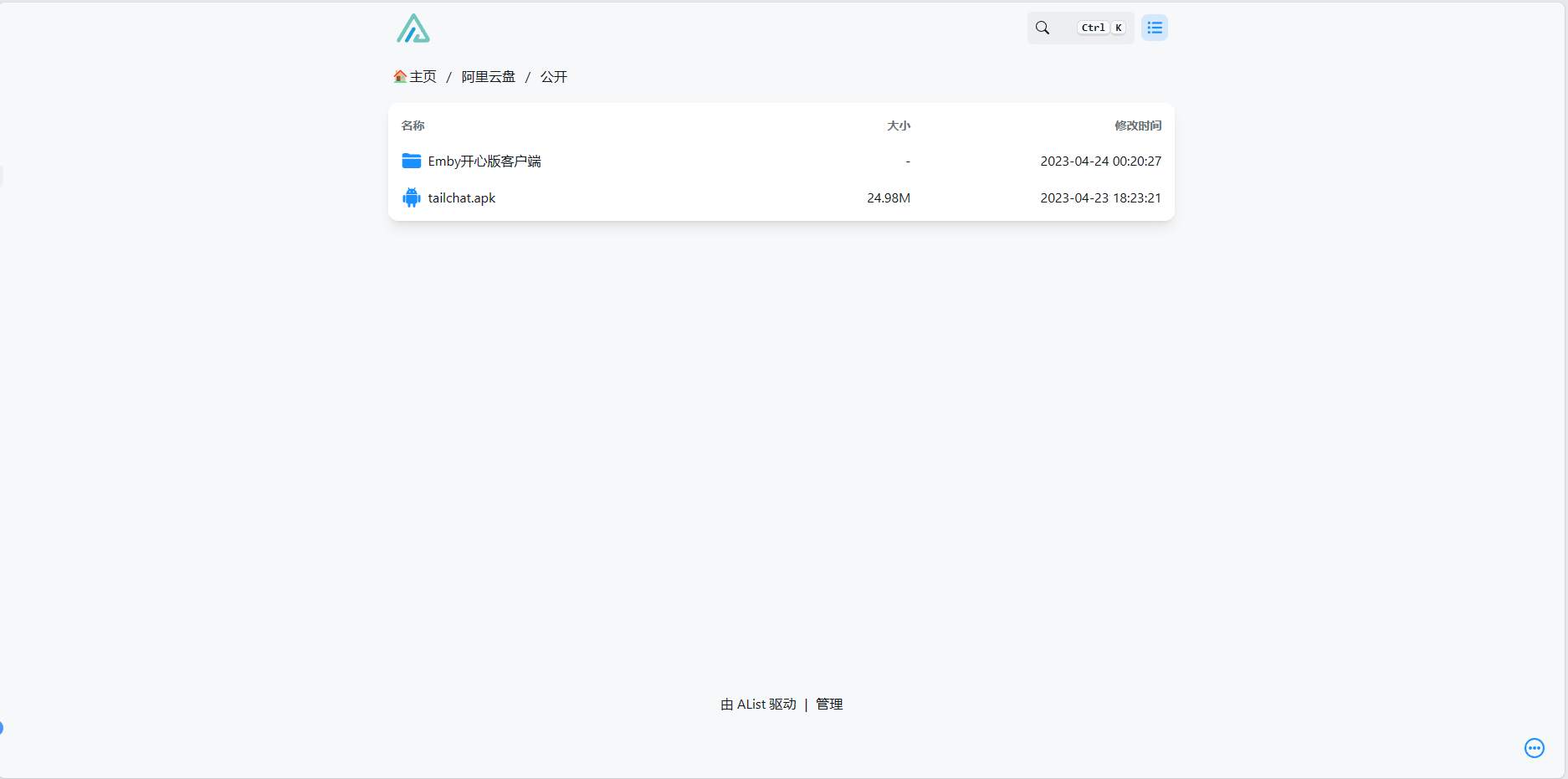The image size is (1568, 779).
Task: Sort by 名称 column header
Action: coord(412,126)
